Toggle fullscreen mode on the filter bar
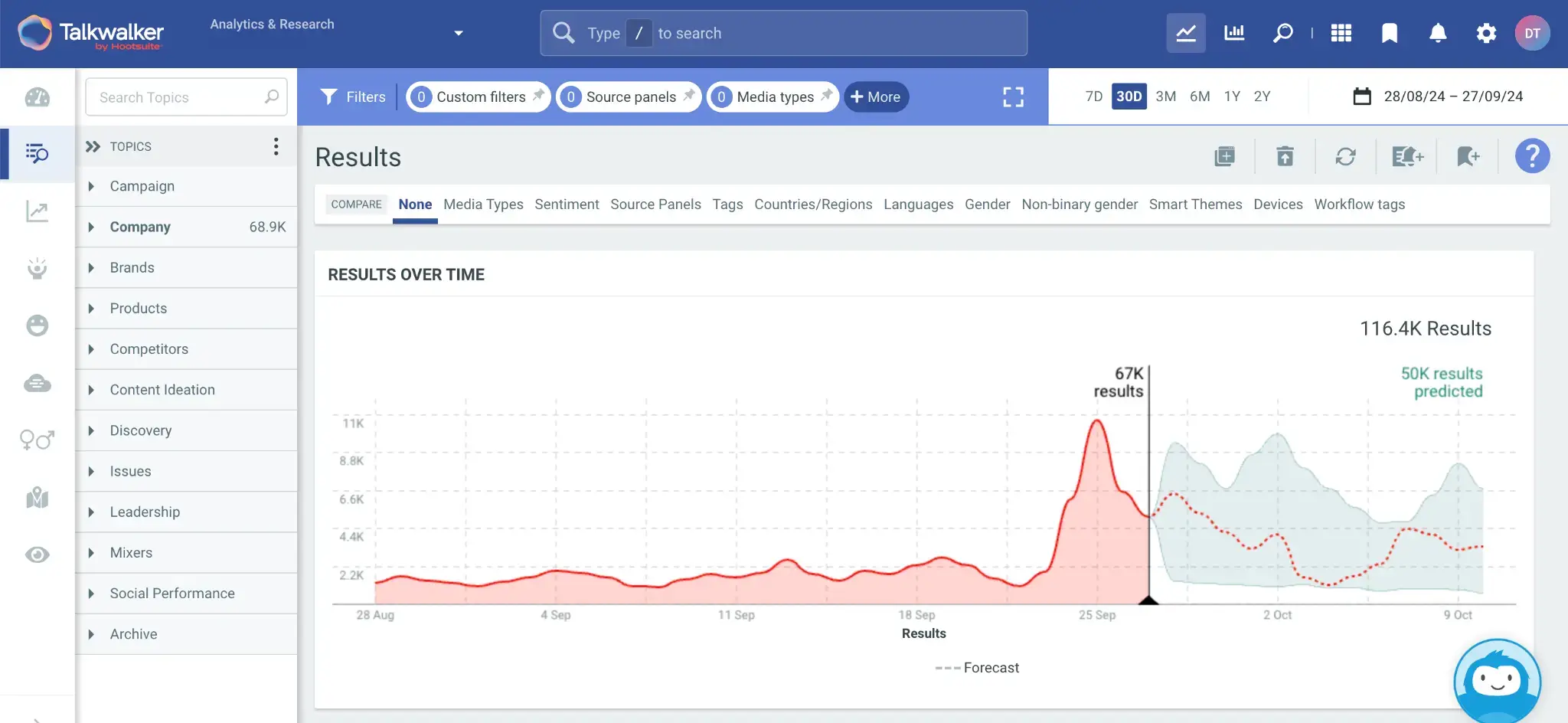Image resolution: width=1568 pixels, height=723 pixels. pos(1012,97)
